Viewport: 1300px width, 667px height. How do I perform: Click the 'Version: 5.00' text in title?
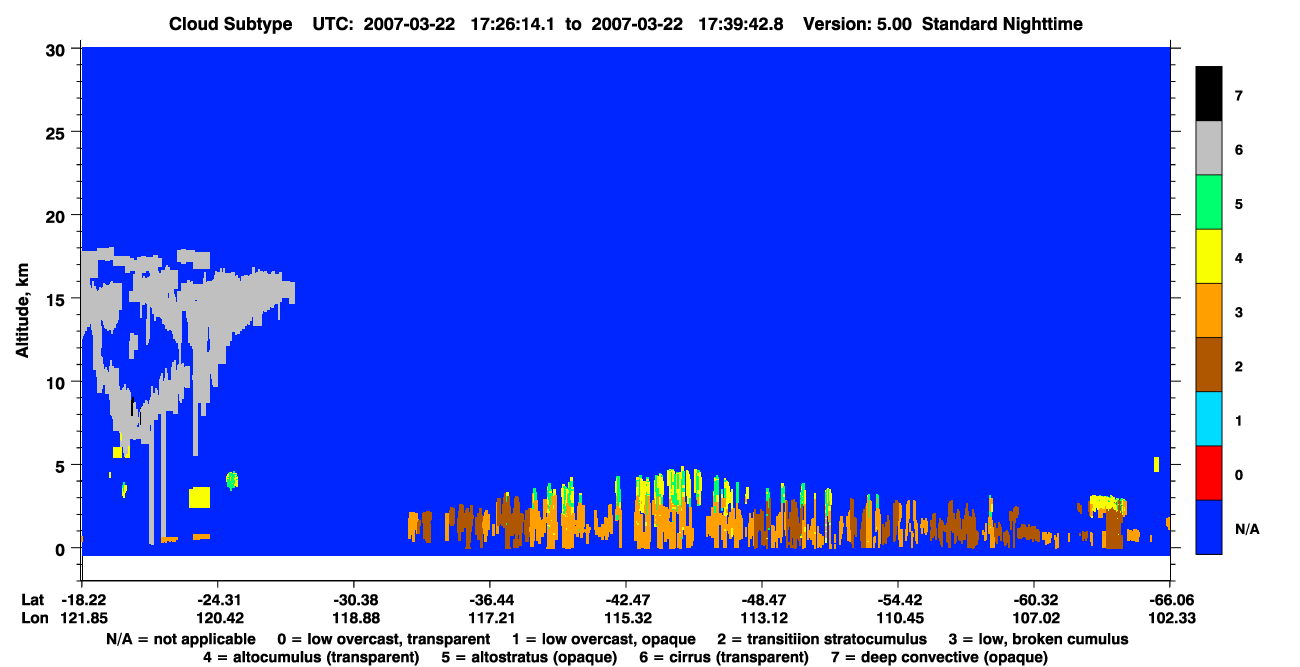point(857,24)
